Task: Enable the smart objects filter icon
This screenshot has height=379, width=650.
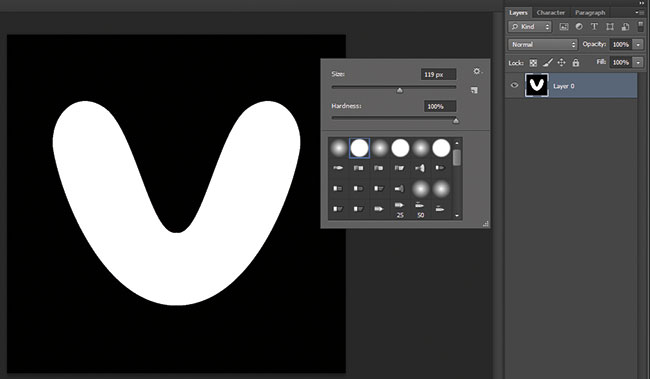Action: [x=625, y=27]
